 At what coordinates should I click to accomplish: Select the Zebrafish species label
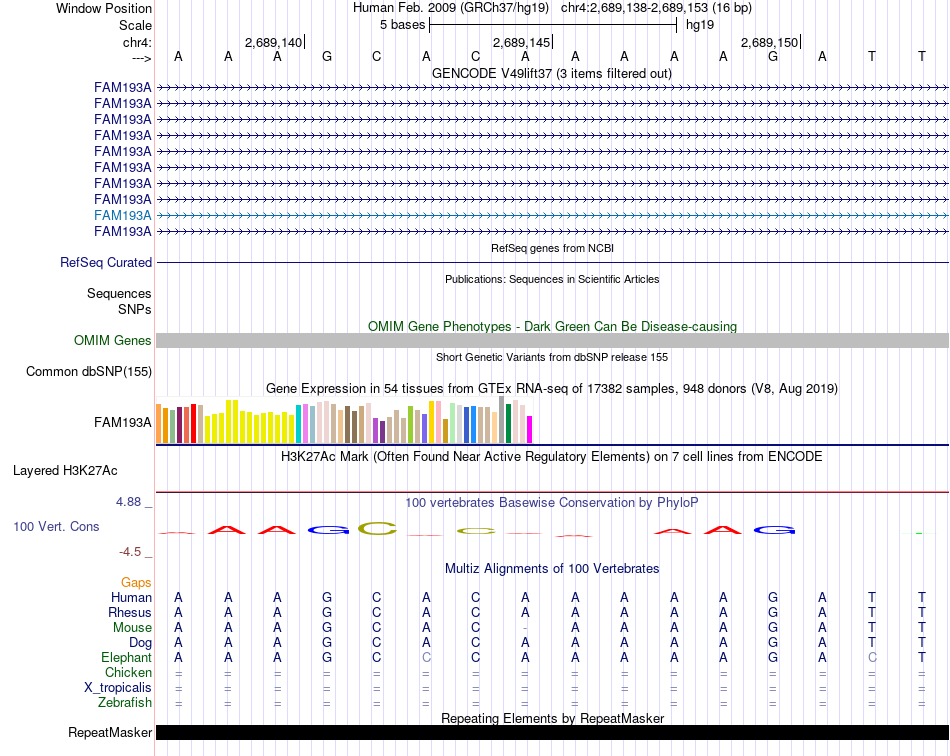[125, 702]
